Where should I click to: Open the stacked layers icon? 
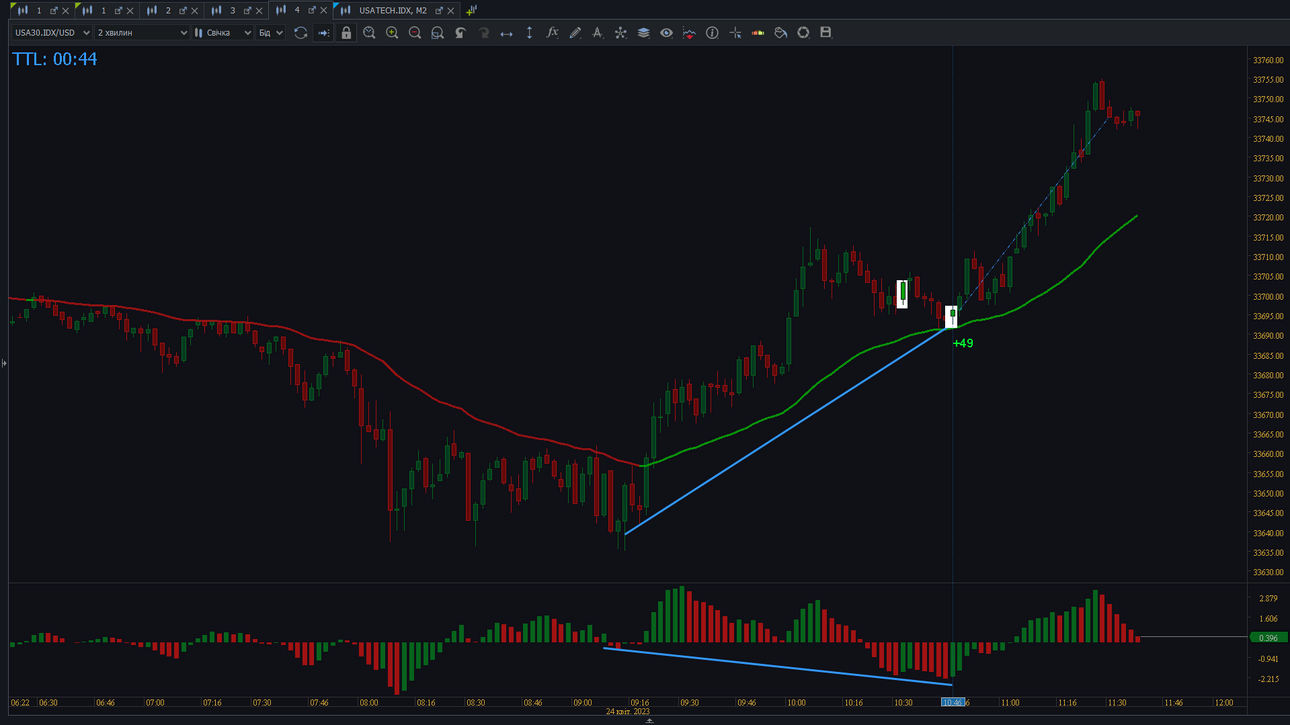coord(643,33)
